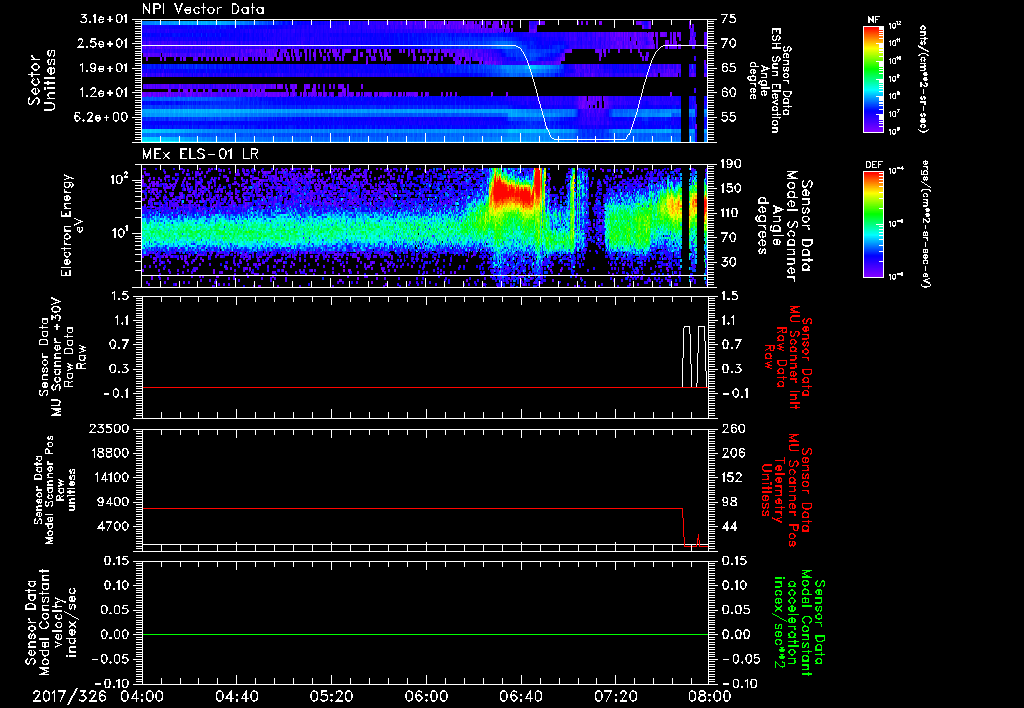
Task: Click the "Electron Energy eV" axis title
Action: point(72,225)
